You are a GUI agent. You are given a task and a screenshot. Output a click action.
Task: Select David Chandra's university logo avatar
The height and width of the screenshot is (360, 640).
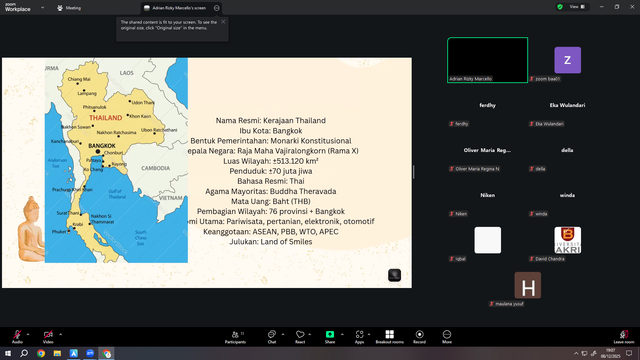567,240
